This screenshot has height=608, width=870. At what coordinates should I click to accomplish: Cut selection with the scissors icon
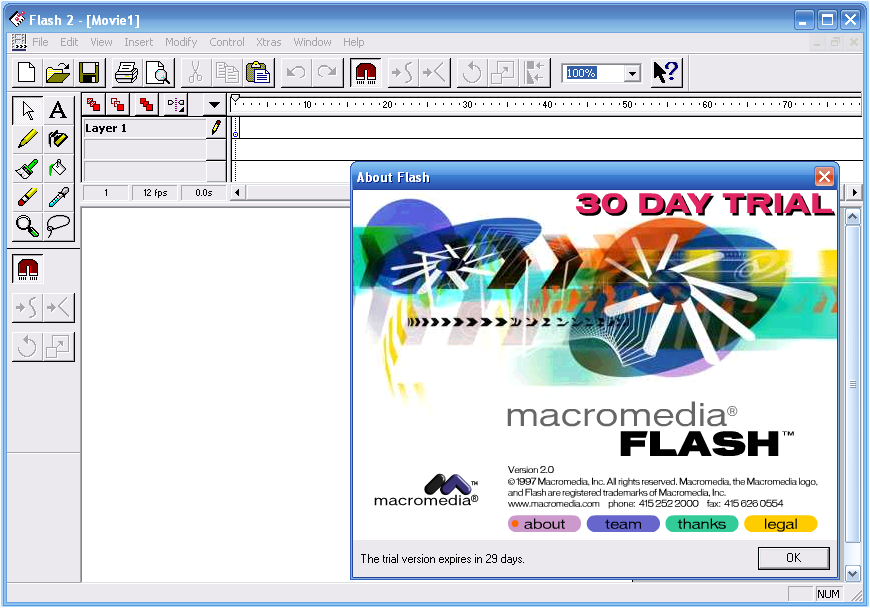(195, 73)
